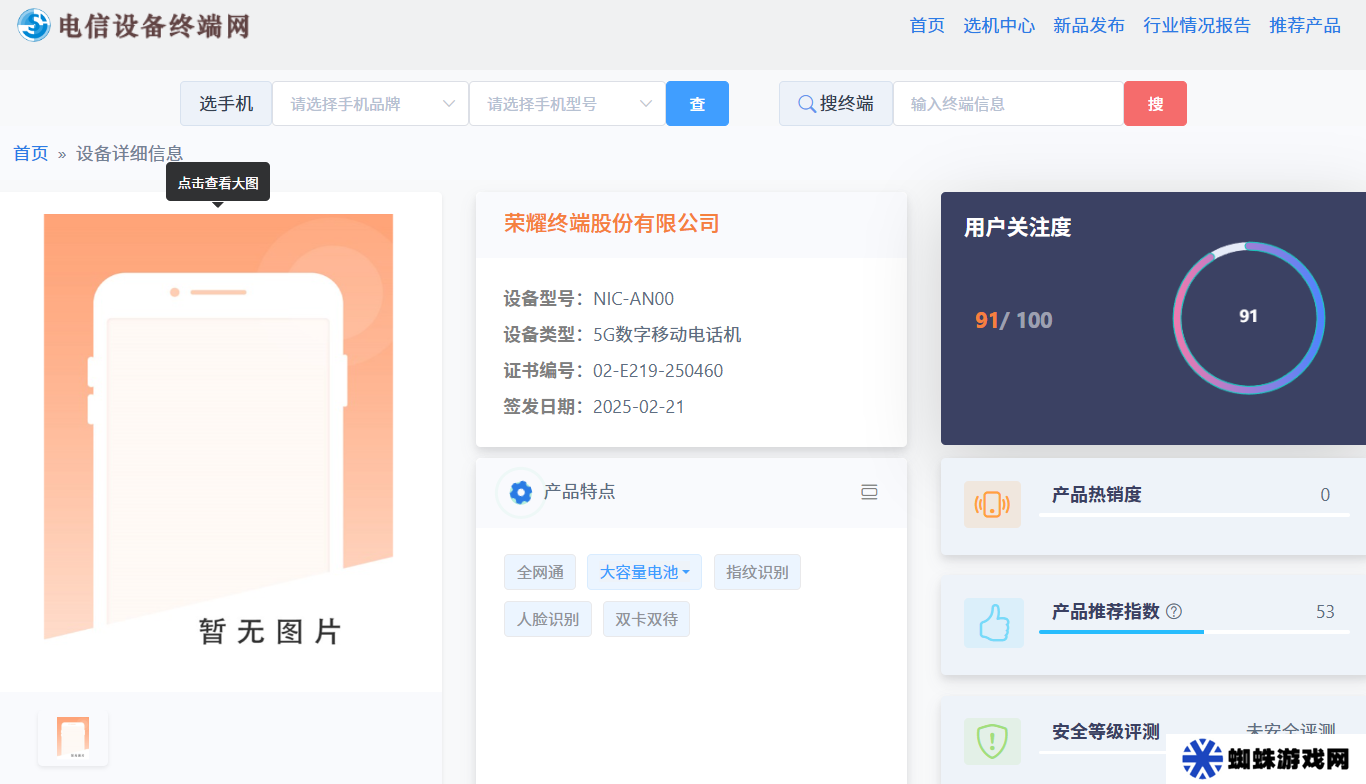Click the gear icon next to 产品特点
This screenshot has width=1366, height=784.
[x=520, y=492]
